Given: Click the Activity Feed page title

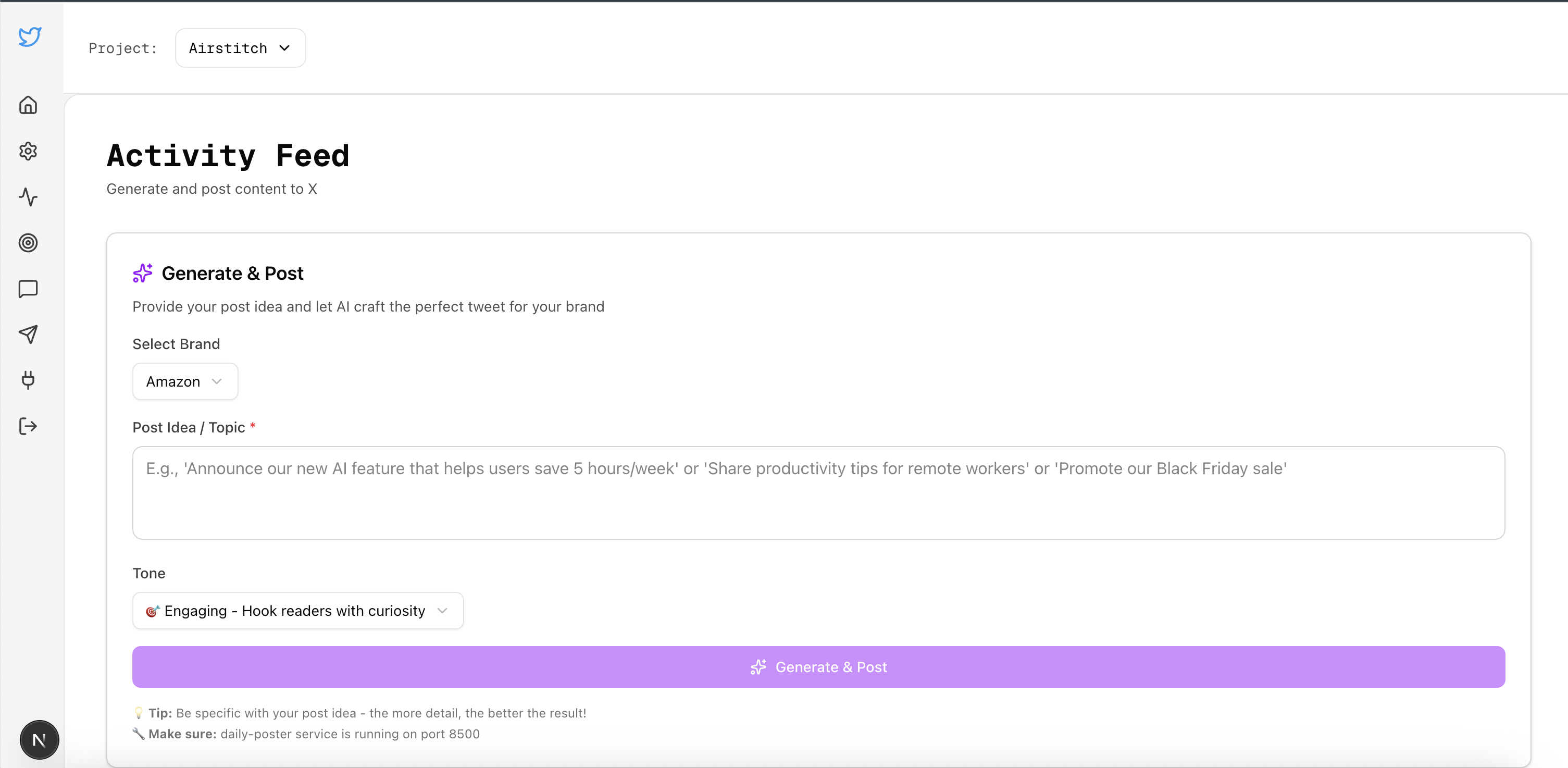Looking at the screenshot, I should coord(228,156).
